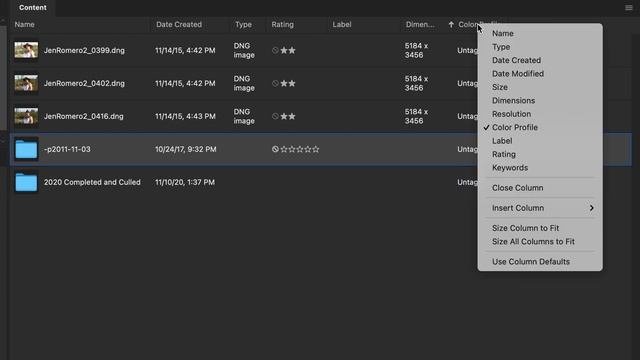Image resolution: width=640 pixels, height=360 pixels.
Task: Select the -p2011-11-03 folder name
Action: (67, 149)
